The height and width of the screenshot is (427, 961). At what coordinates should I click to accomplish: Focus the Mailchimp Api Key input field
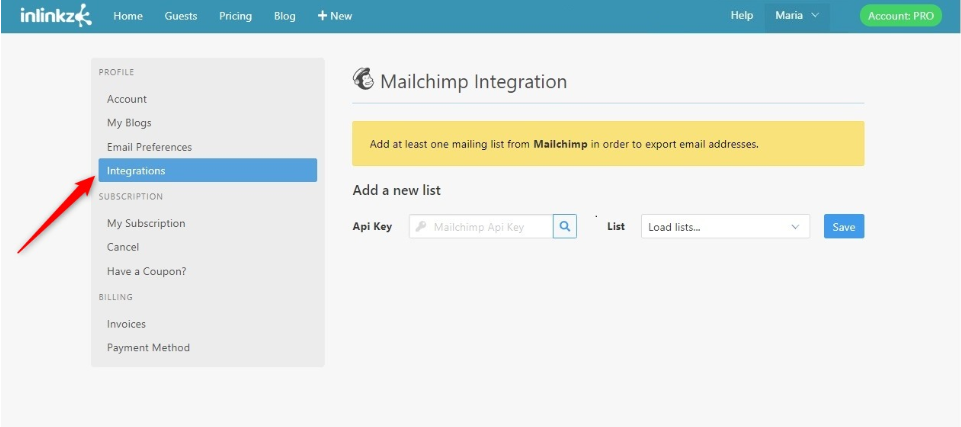pos(481,227)
